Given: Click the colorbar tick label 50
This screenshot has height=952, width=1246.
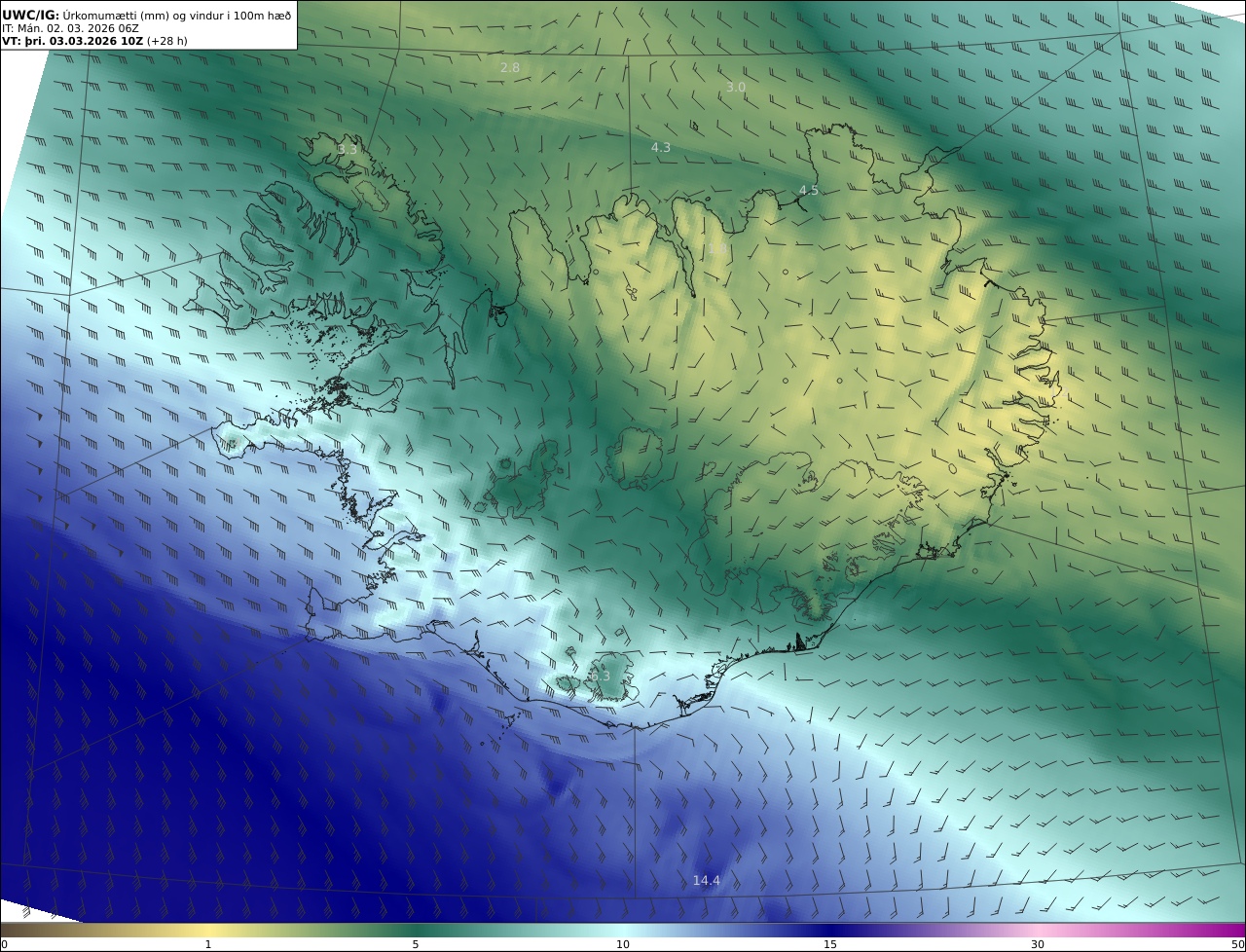Looking at the screenshot, I should [1238, 944].
